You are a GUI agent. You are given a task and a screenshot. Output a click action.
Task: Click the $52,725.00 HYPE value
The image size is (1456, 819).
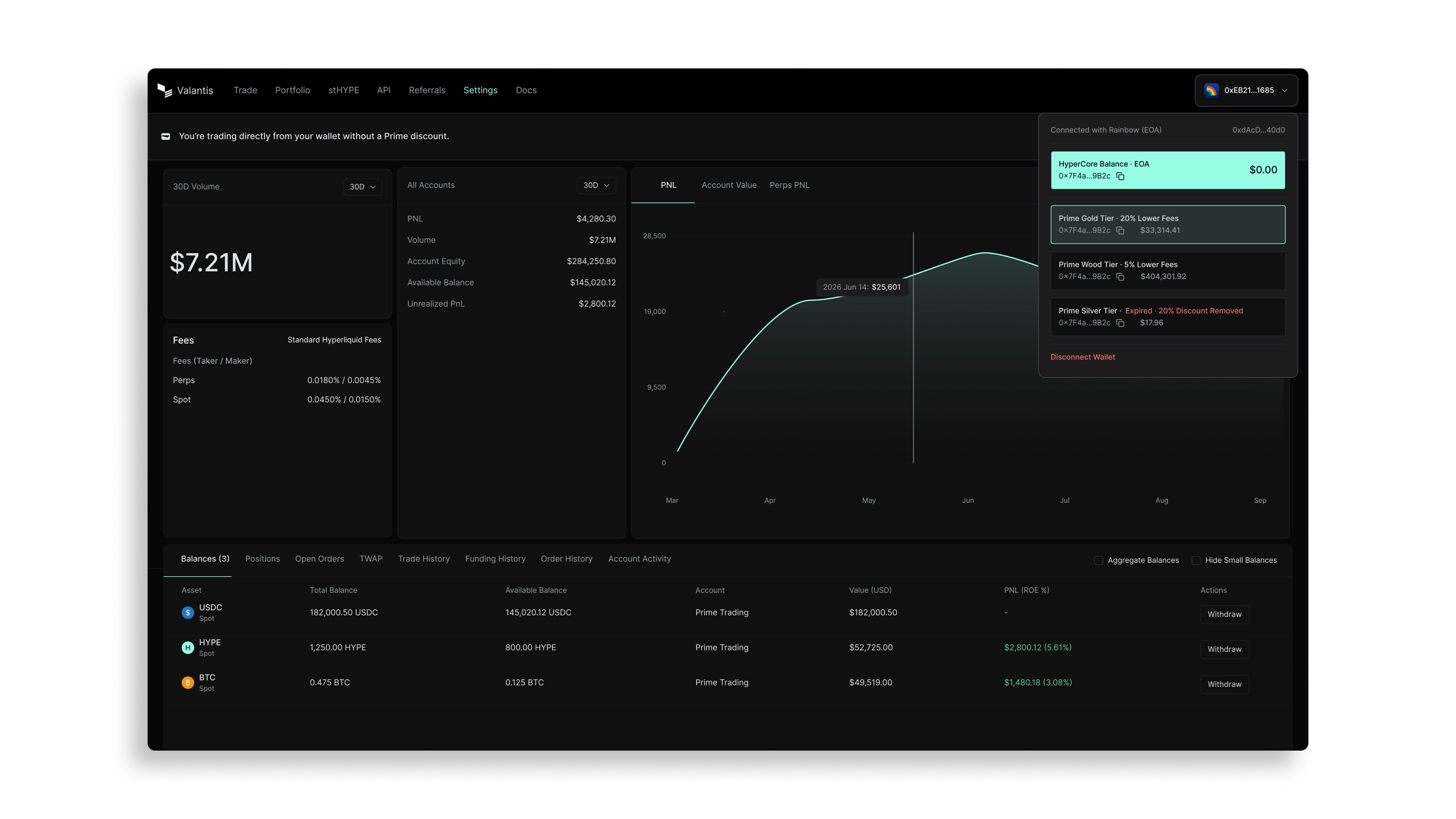(871, 648)
